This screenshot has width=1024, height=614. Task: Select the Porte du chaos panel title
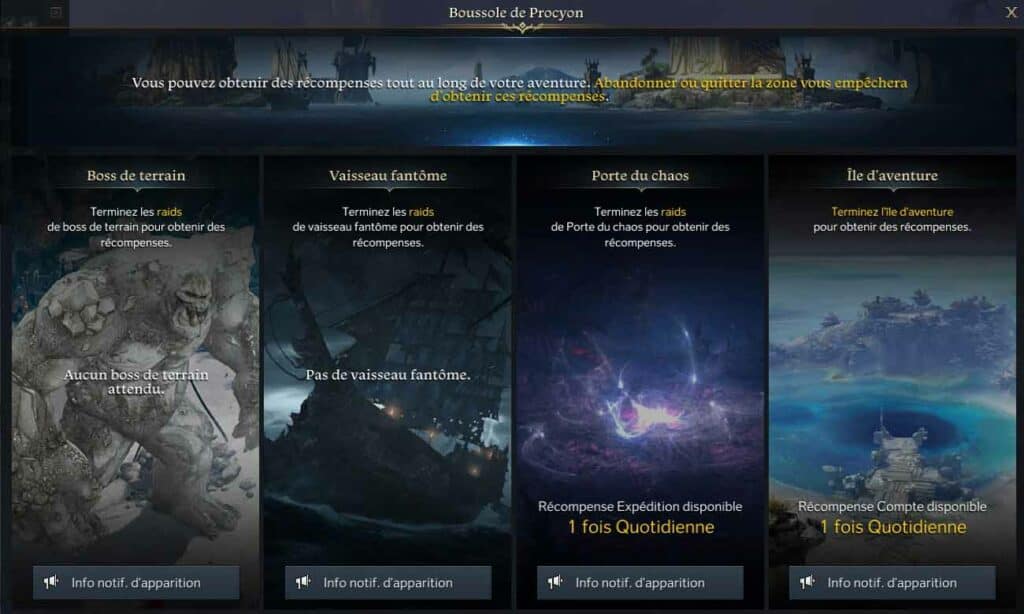(x=640, y=175)
